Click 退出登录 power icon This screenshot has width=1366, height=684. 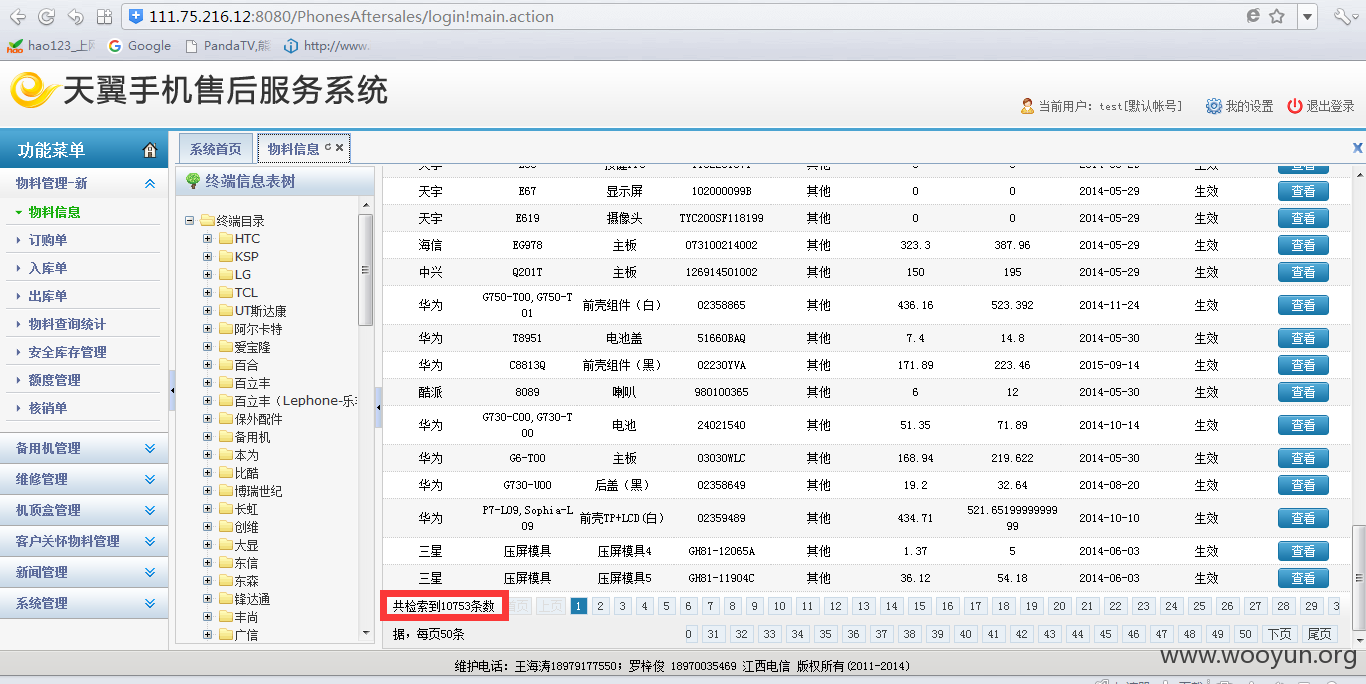pos(1295,106)
